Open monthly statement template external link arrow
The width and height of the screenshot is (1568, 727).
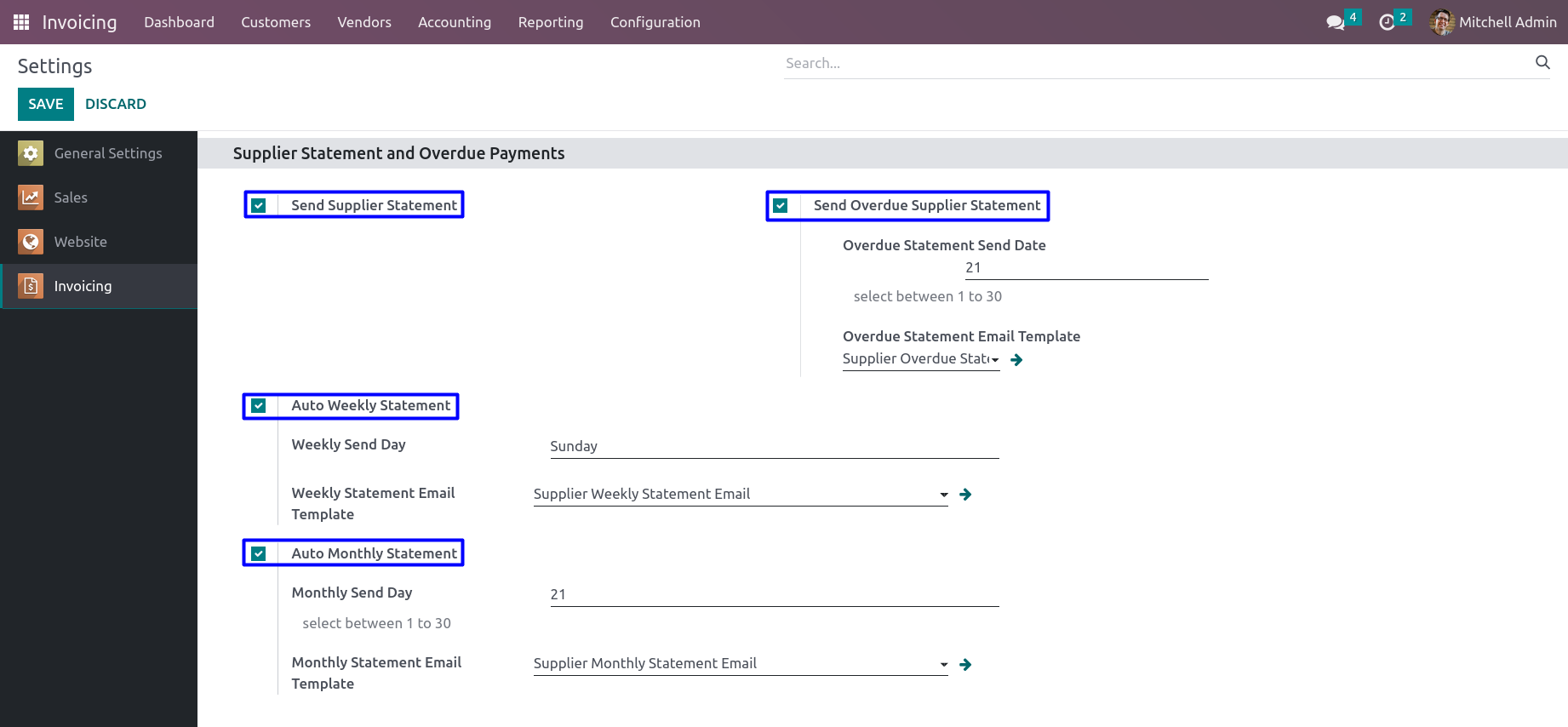965,665
